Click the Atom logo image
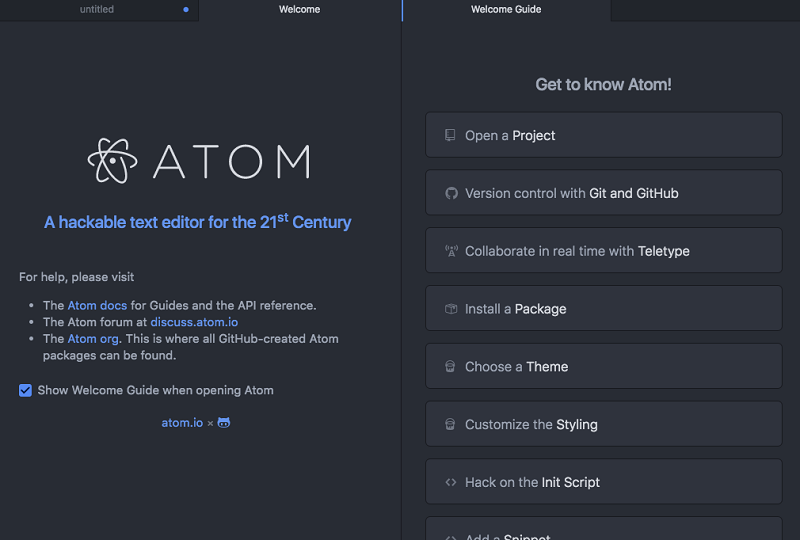This screenshot has width=800, height=540. point(199,161)
